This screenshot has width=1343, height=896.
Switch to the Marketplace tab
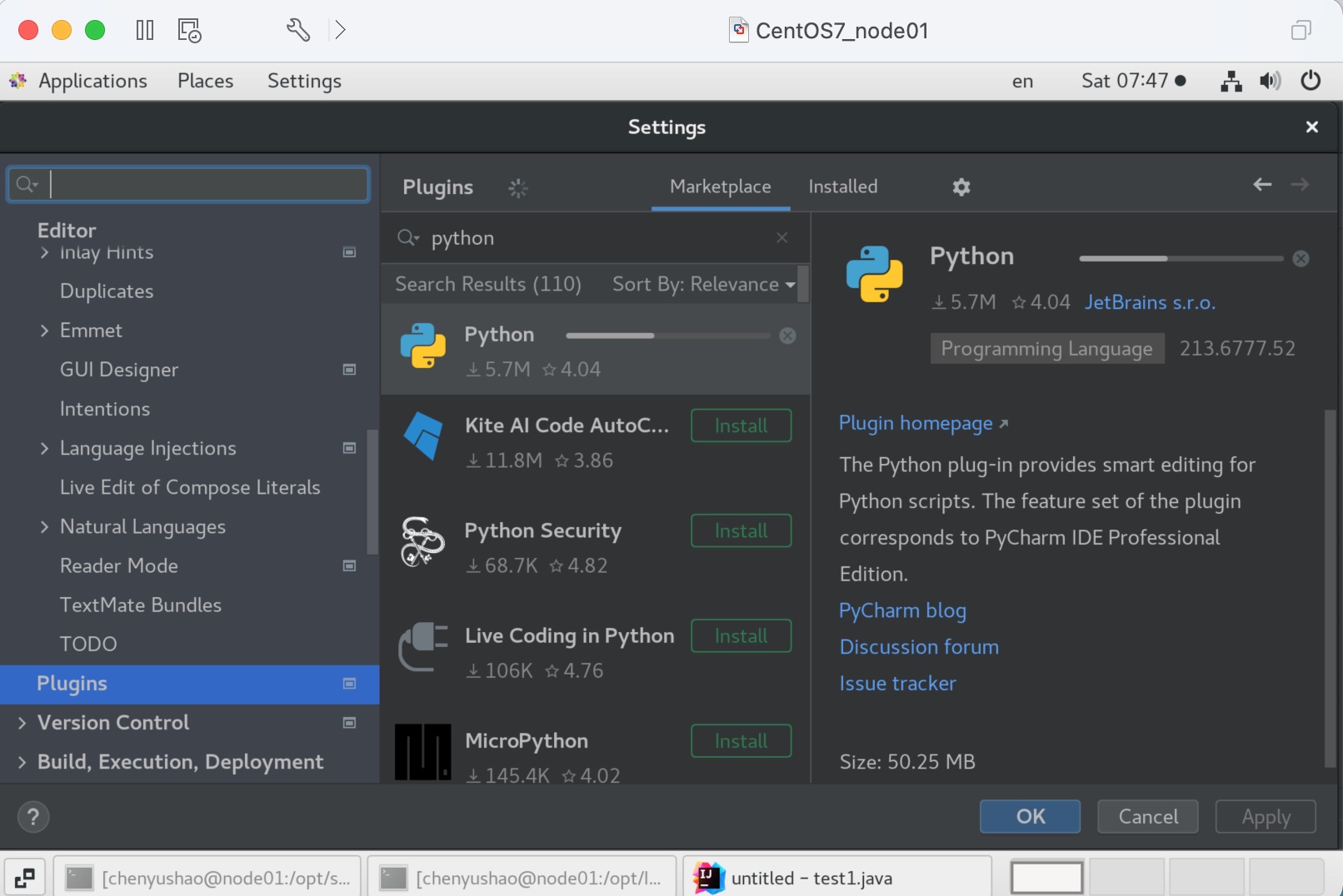[x=721, y=187]
